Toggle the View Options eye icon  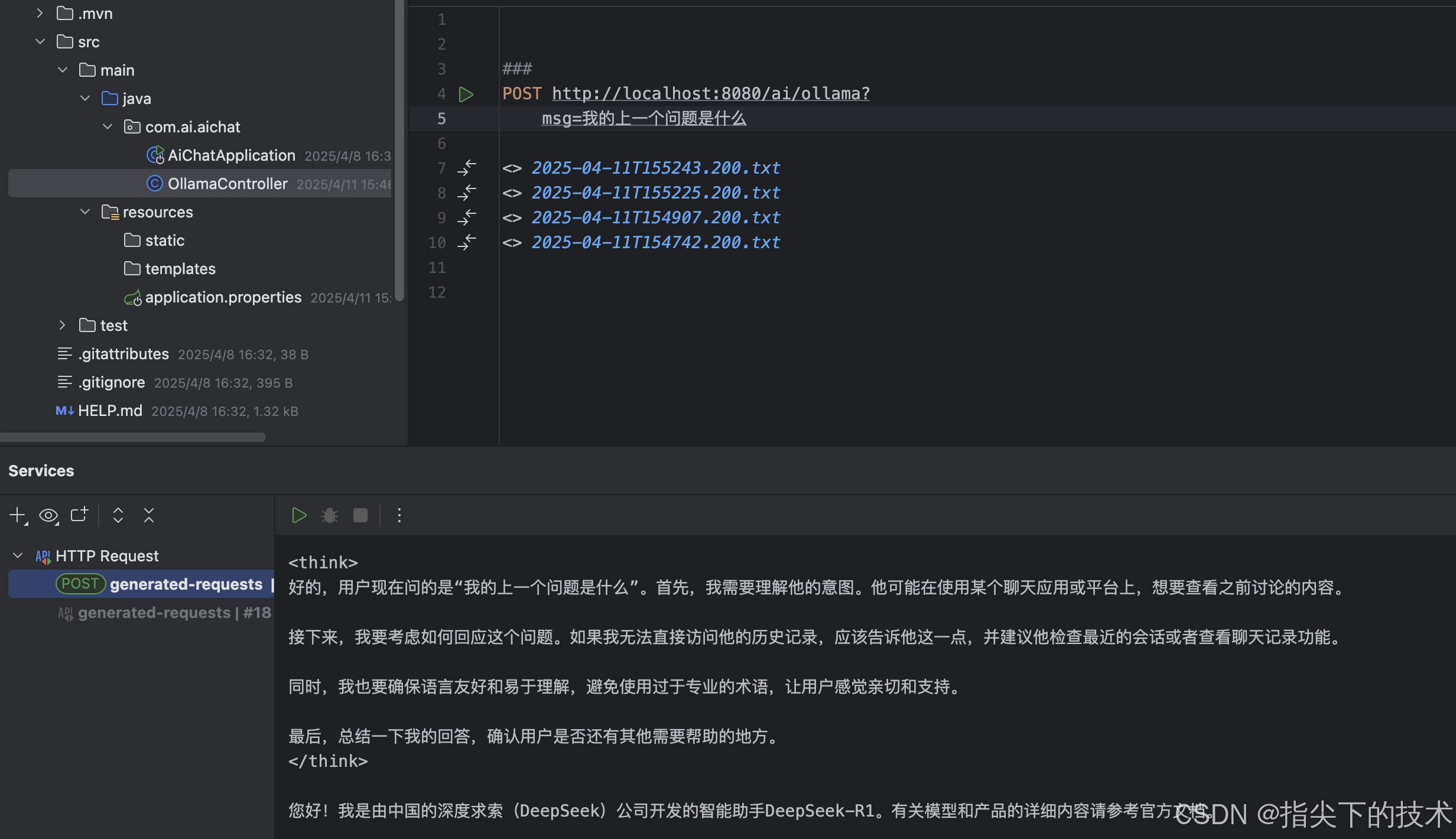coord(48,515)
